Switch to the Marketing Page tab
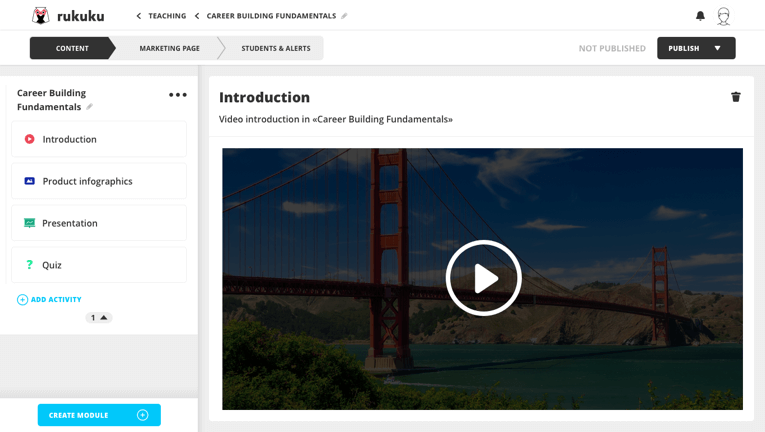 [169, 48]
